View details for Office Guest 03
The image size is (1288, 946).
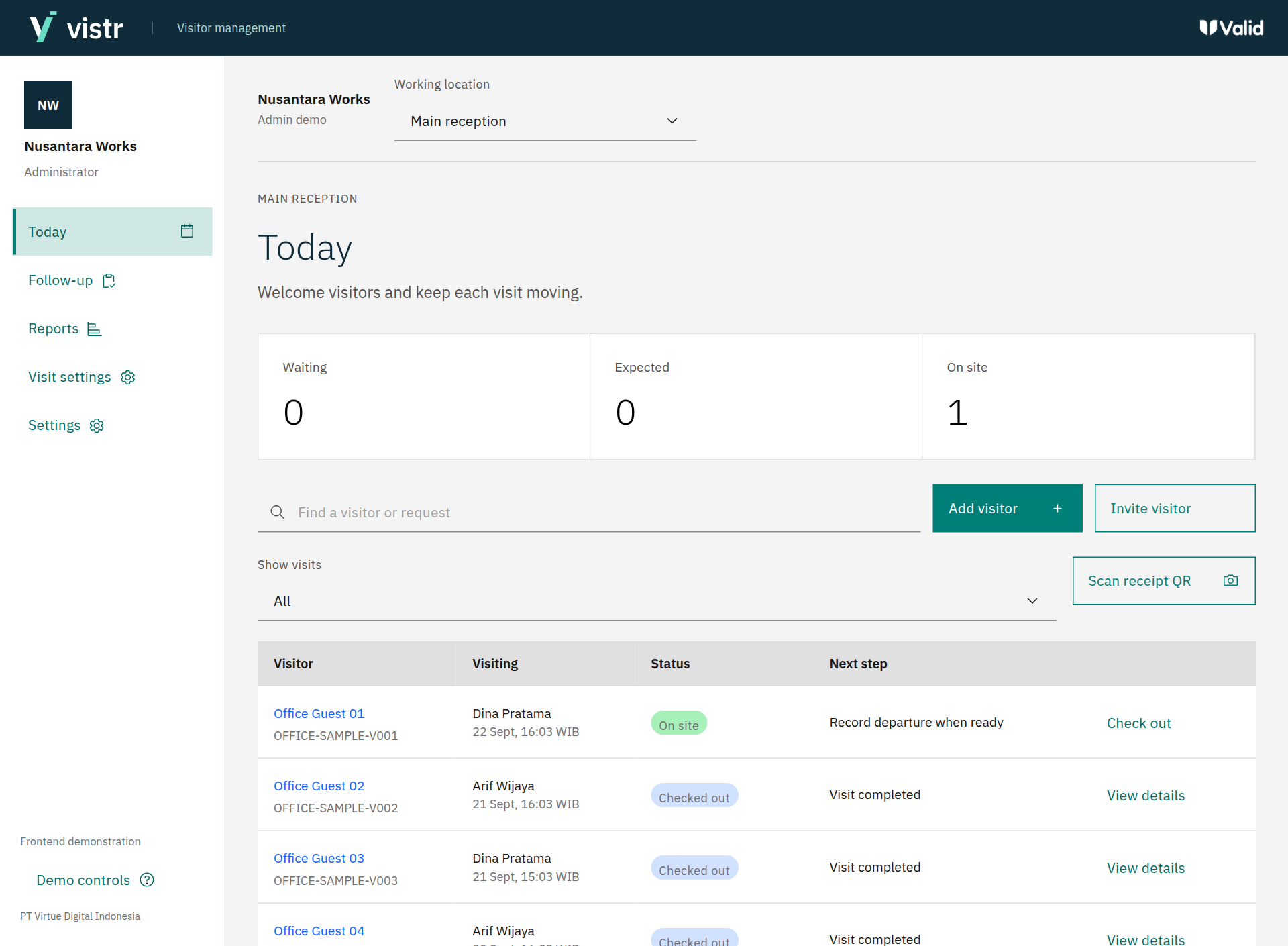click(1146, 868)
